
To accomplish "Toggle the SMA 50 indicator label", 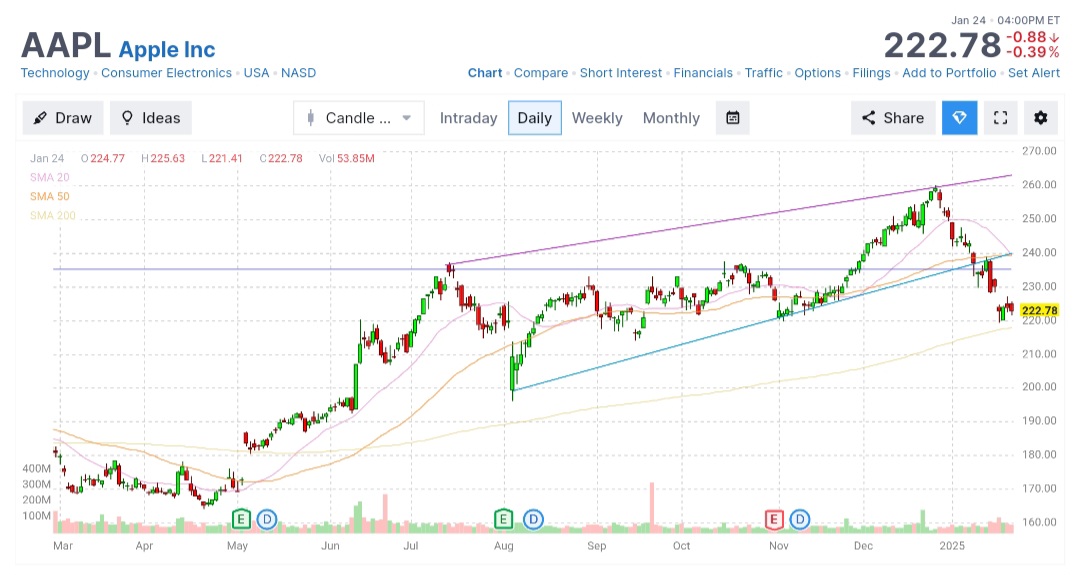I will click(50, 196).
